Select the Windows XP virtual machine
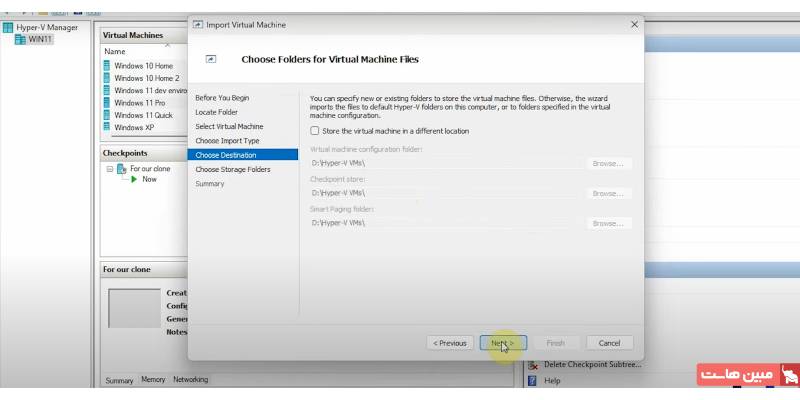The height and width of the screenshot is (400, 800). point(134,127)
